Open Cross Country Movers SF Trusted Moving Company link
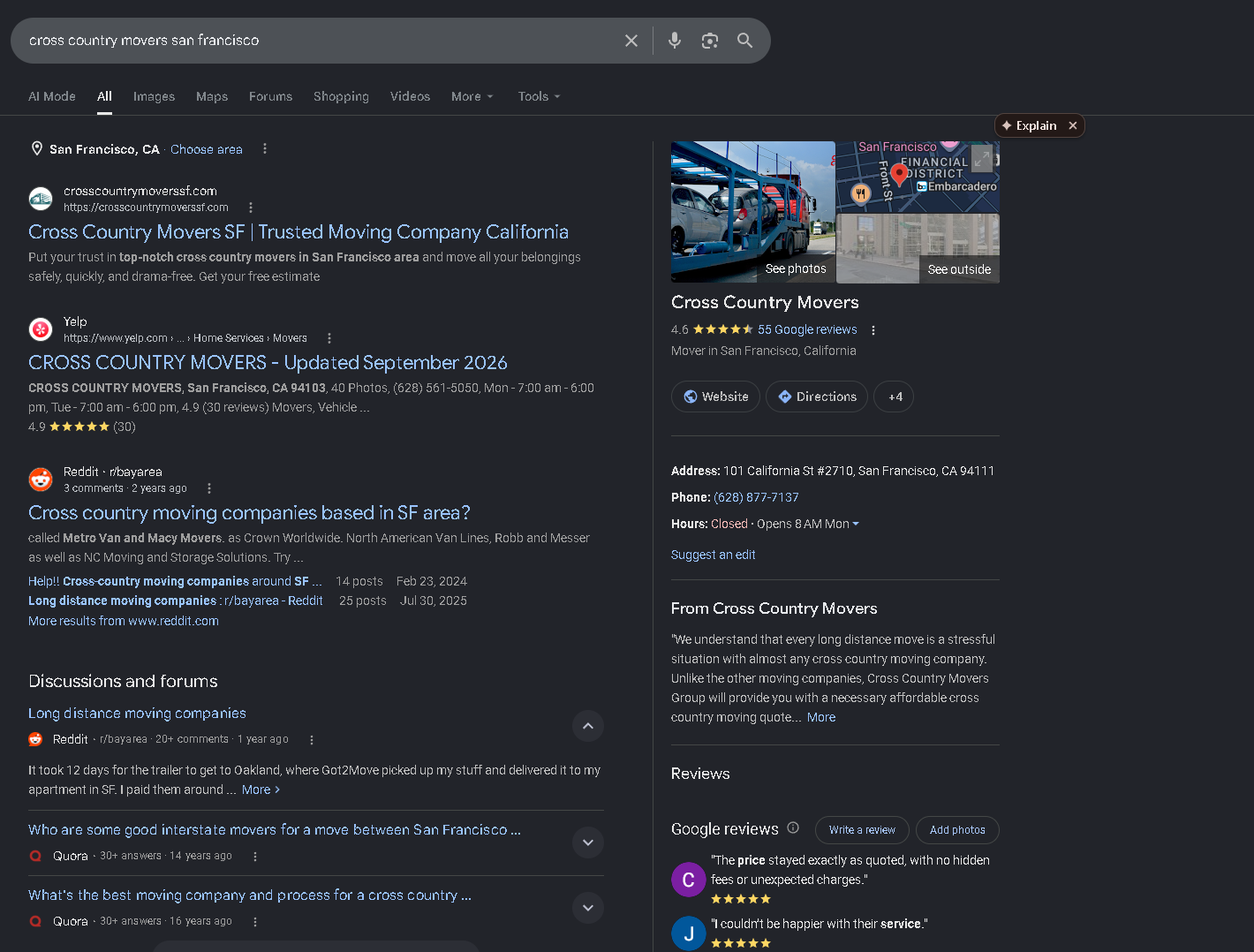Viewport: 1254px width, 952px height. tap(298, 232)
